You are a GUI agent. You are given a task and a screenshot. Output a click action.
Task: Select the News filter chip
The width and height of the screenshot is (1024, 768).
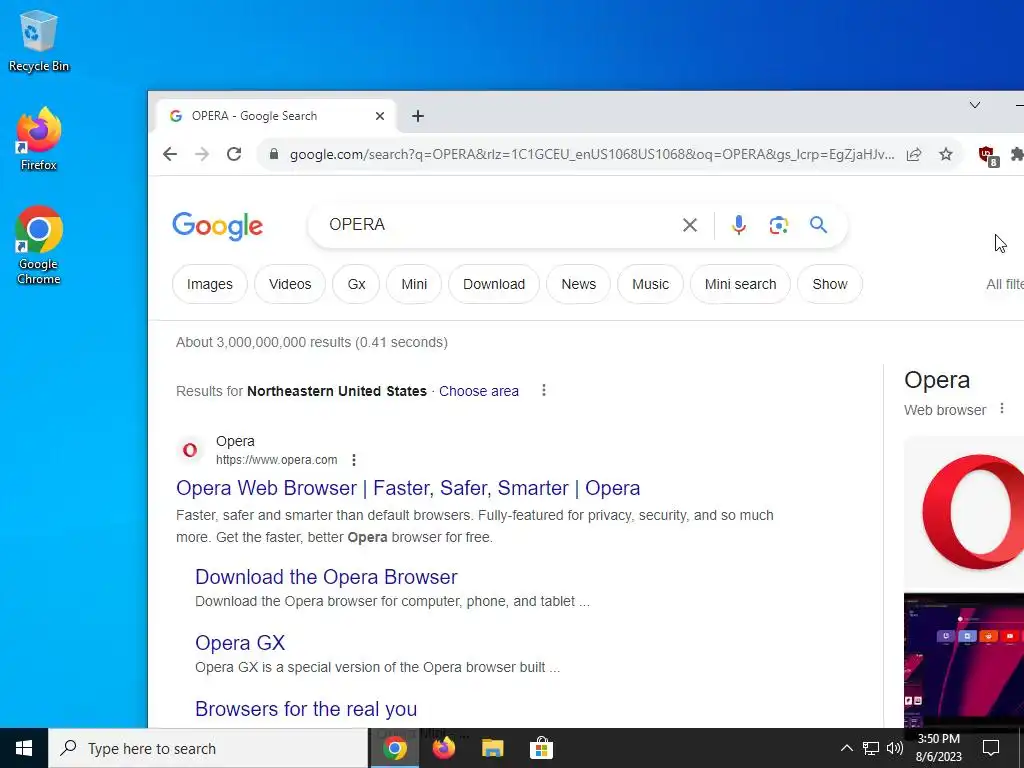(579, 284)
